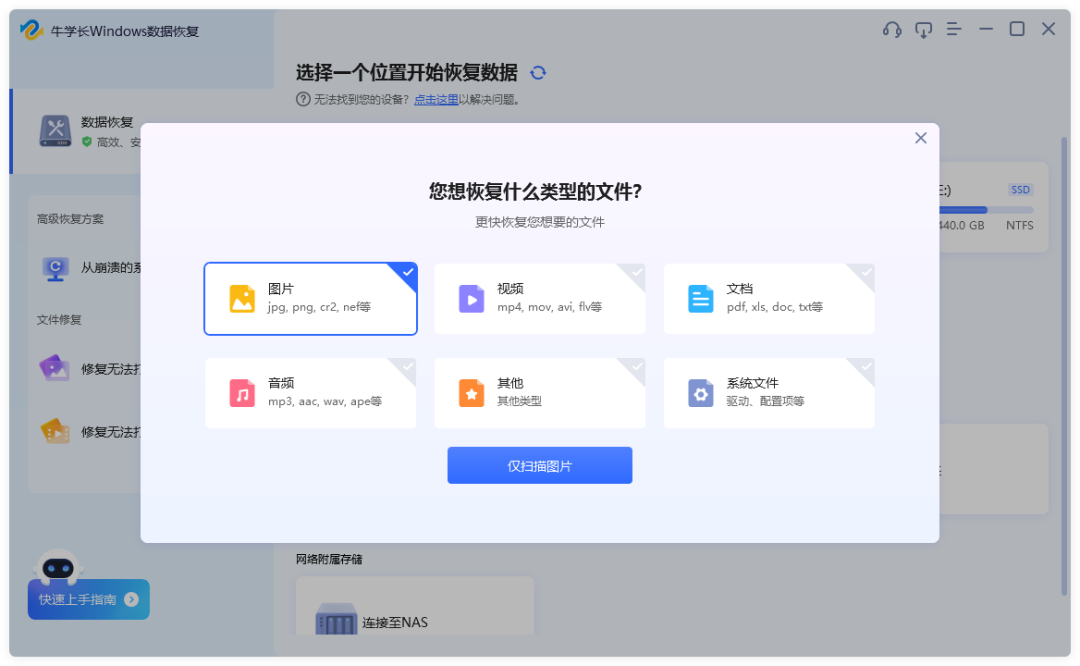
Task: Click the 系统文件 gear icon in the dialog
Action: (700, 392)
